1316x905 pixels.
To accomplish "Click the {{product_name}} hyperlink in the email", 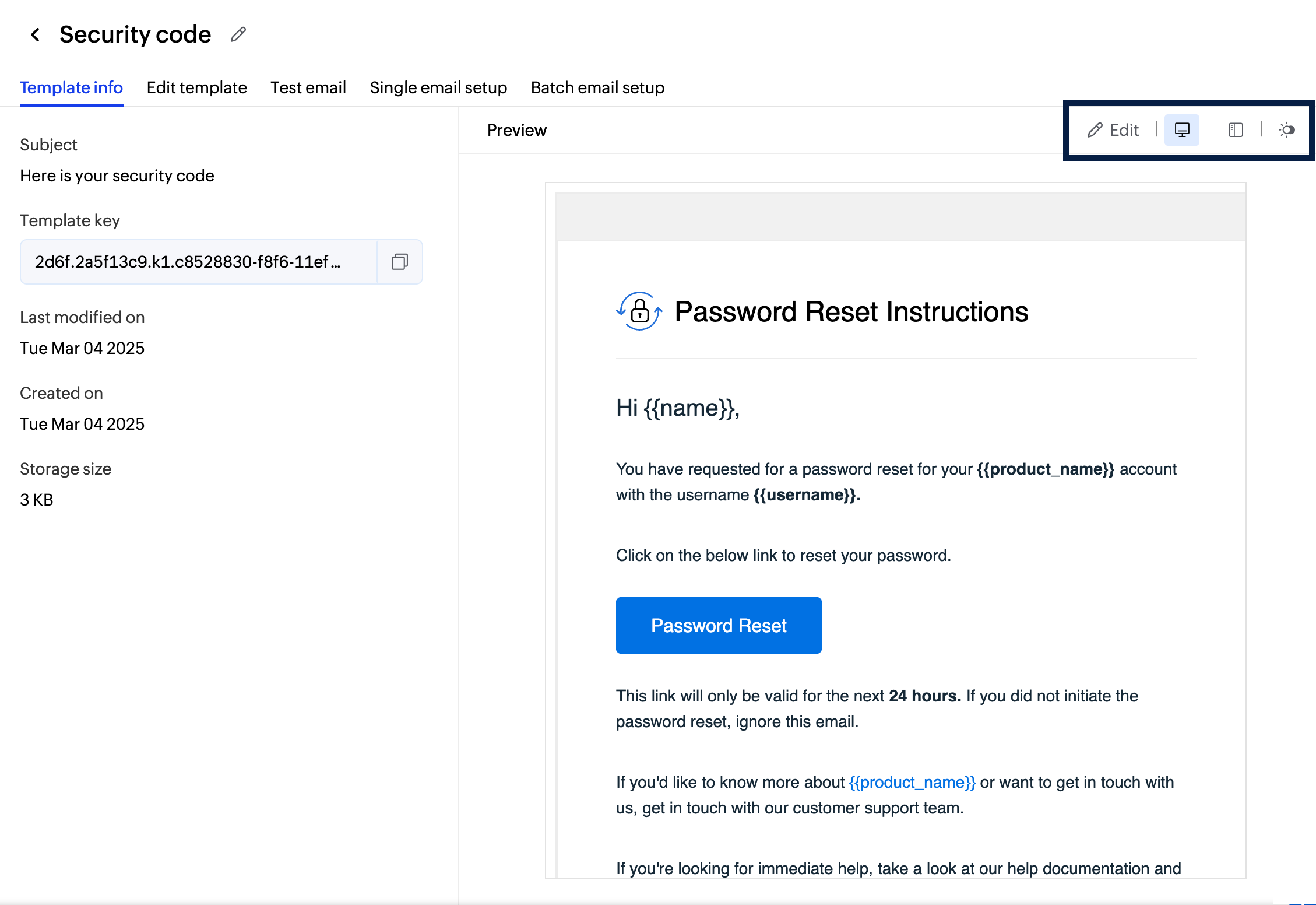I will [x=912, y=782].
